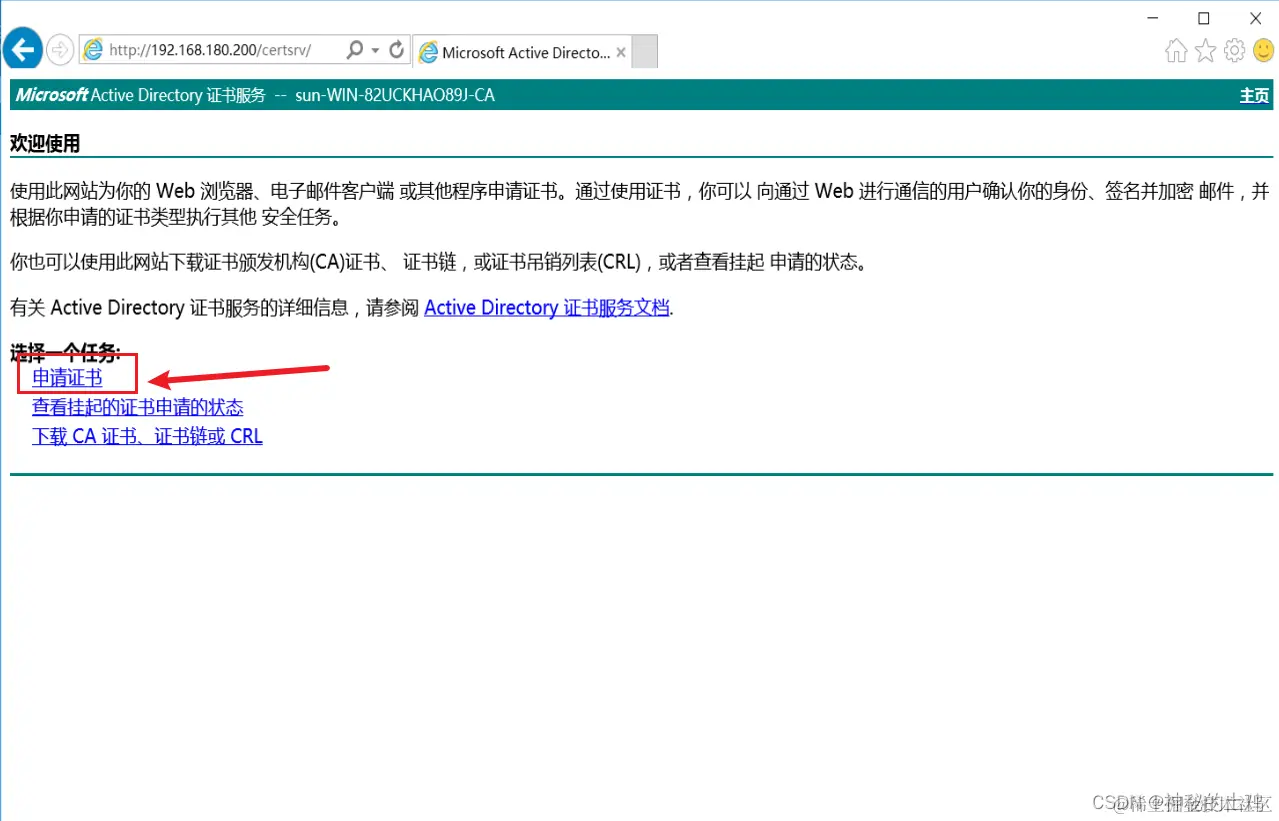Maximize the browser window
This screenshot has height=821, width=1279.
pos(1204,17)
